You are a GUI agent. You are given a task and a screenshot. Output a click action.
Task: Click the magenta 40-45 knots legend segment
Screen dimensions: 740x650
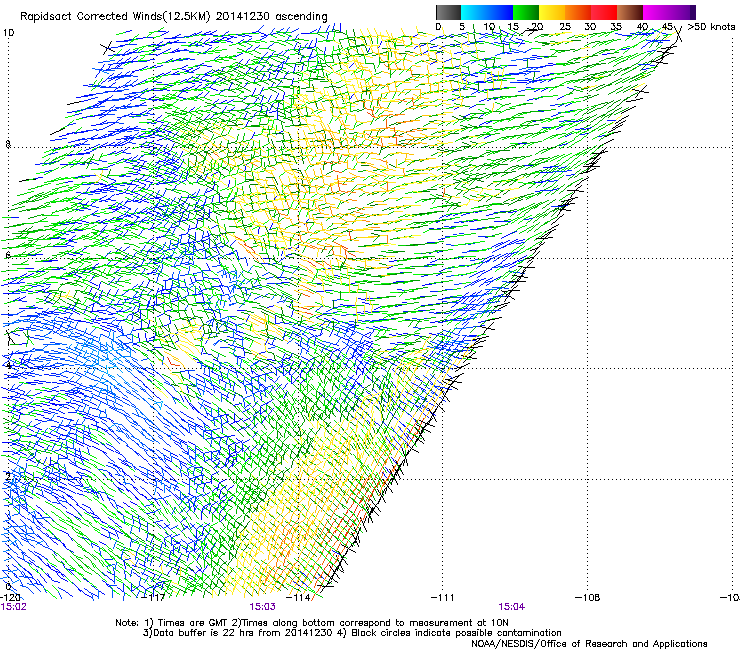[x=656, y=12]
